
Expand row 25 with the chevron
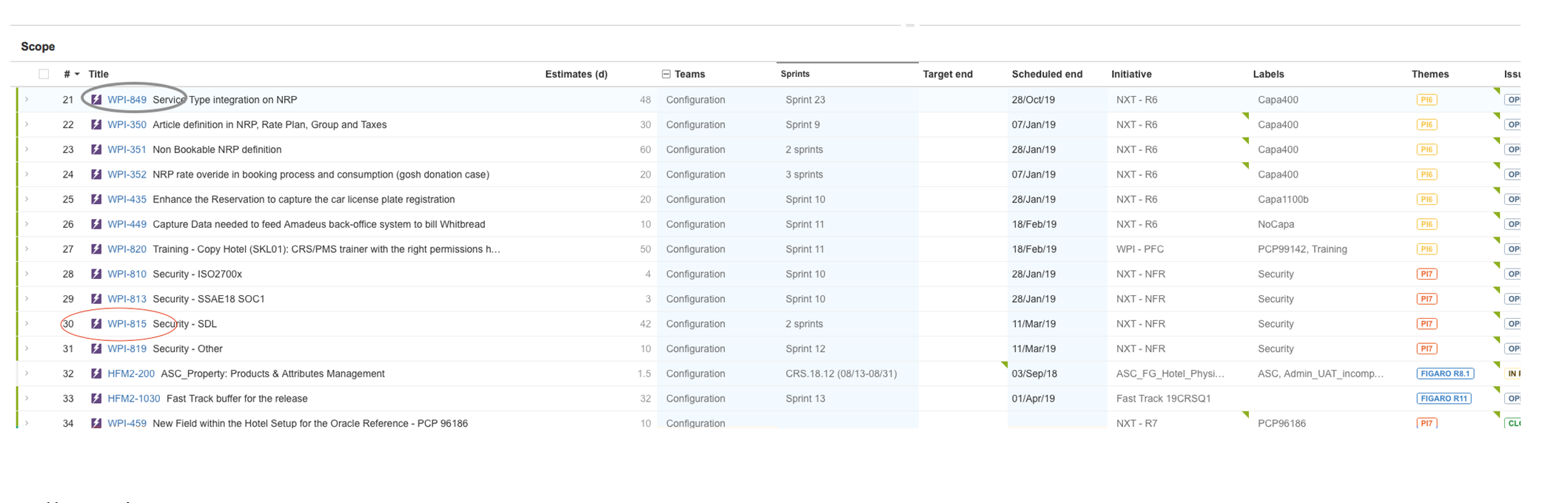pyautogui.click(x=27, y=200)
